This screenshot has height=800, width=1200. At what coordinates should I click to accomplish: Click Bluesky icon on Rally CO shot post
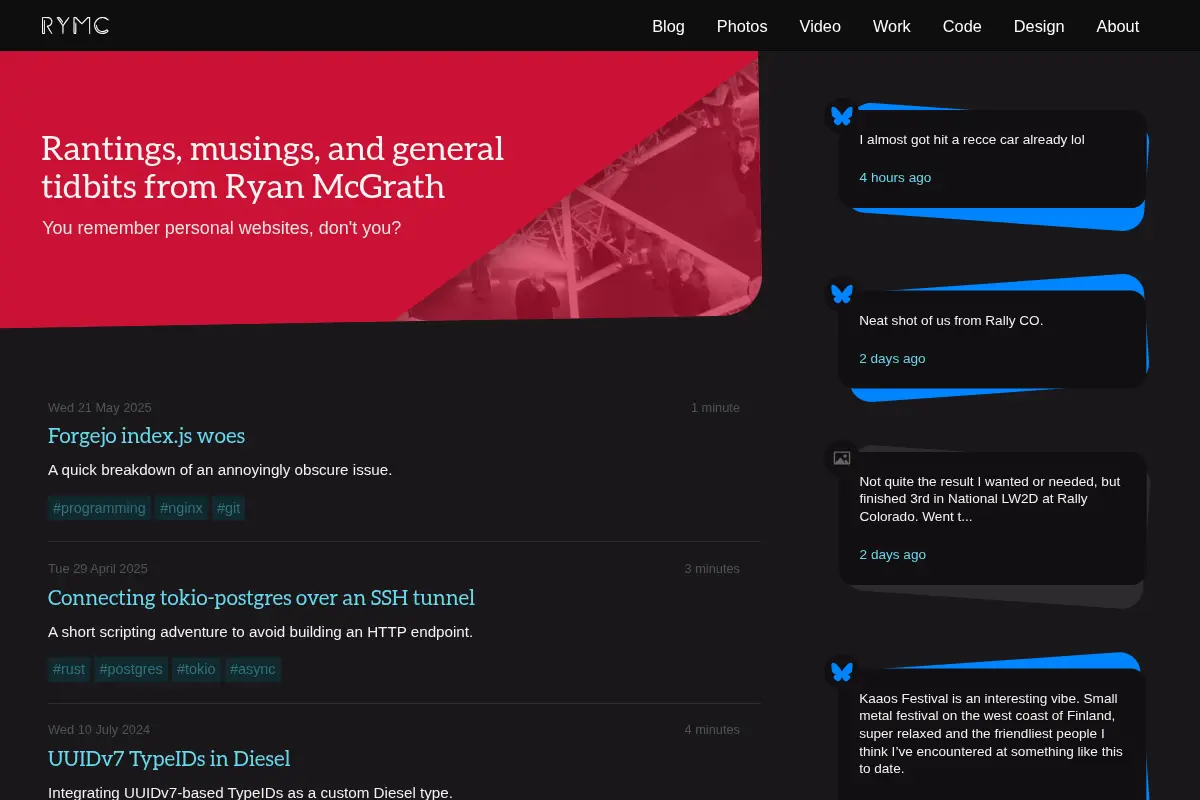(x=842, y=294)
